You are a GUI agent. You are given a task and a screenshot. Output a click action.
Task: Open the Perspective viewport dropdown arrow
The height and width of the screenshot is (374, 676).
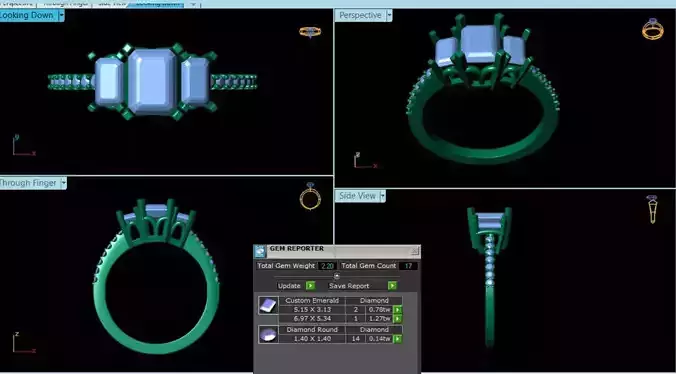(x=389, y=16)
